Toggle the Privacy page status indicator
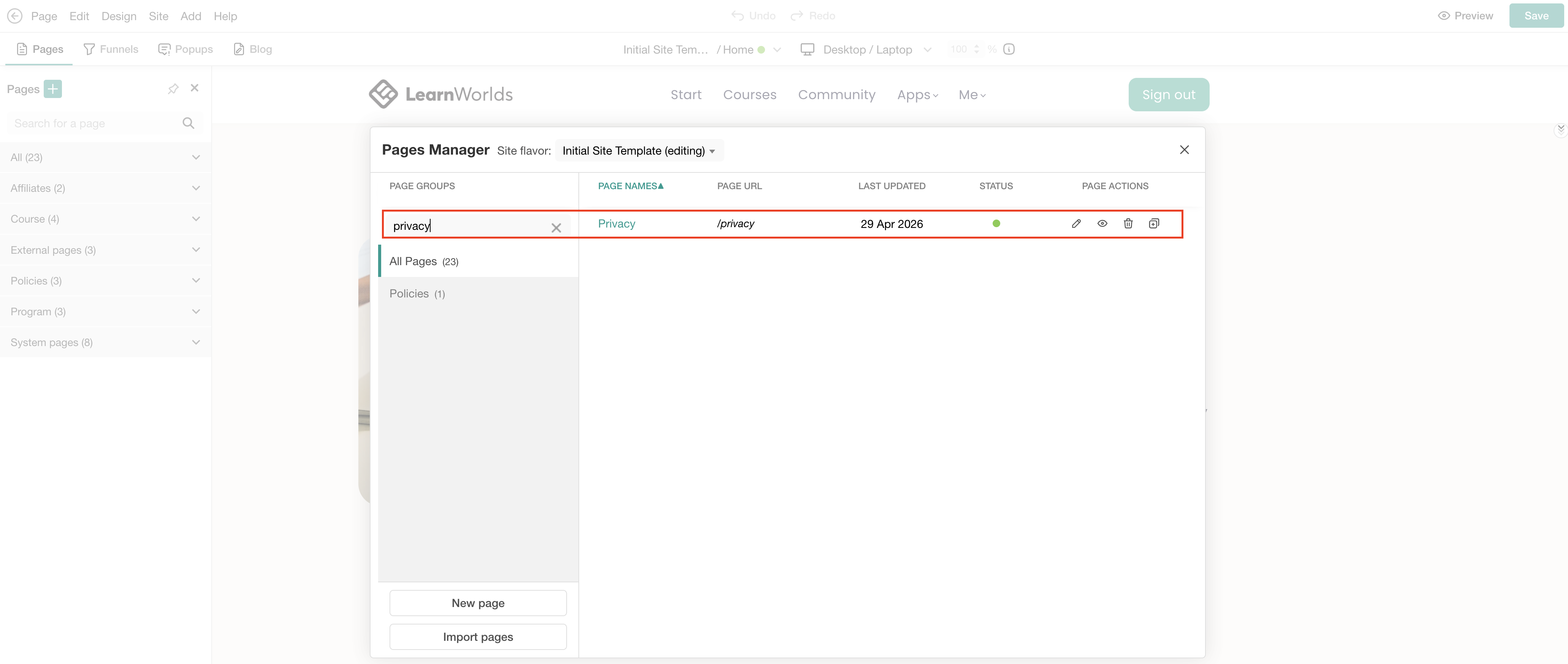The height and width of the screenshot is (664, 1568). [996, 223]
